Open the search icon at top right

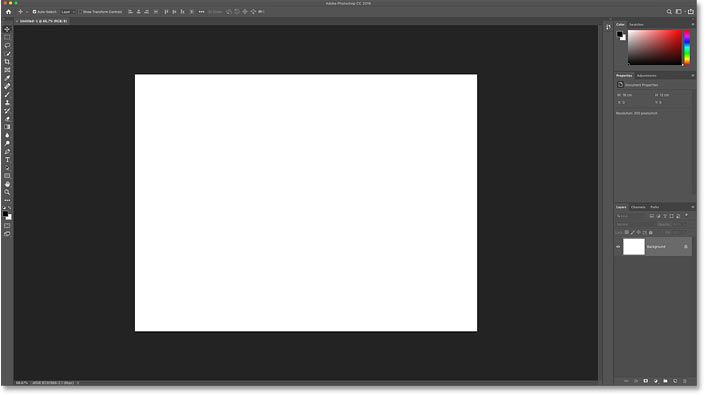669,12
